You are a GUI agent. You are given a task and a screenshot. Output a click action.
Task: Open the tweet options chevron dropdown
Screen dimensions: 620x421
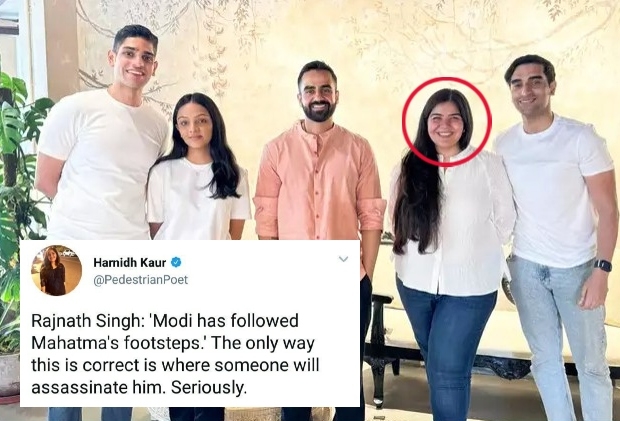coord(343,259)
